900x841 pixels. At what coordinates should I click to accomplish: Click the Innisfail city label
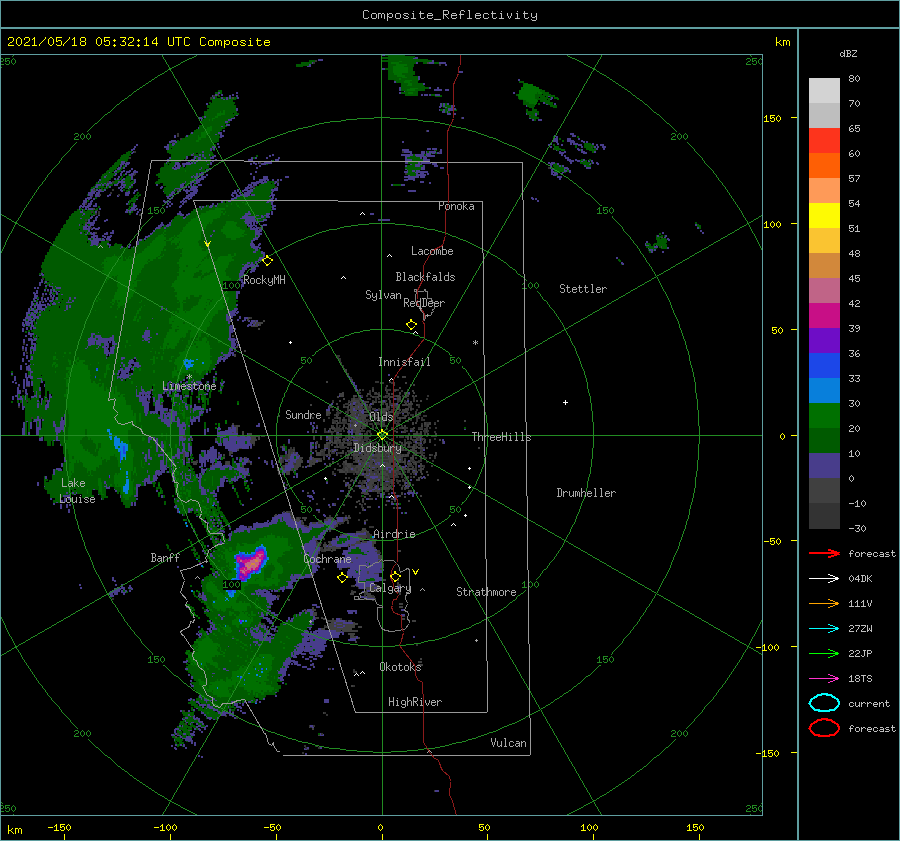404,362
